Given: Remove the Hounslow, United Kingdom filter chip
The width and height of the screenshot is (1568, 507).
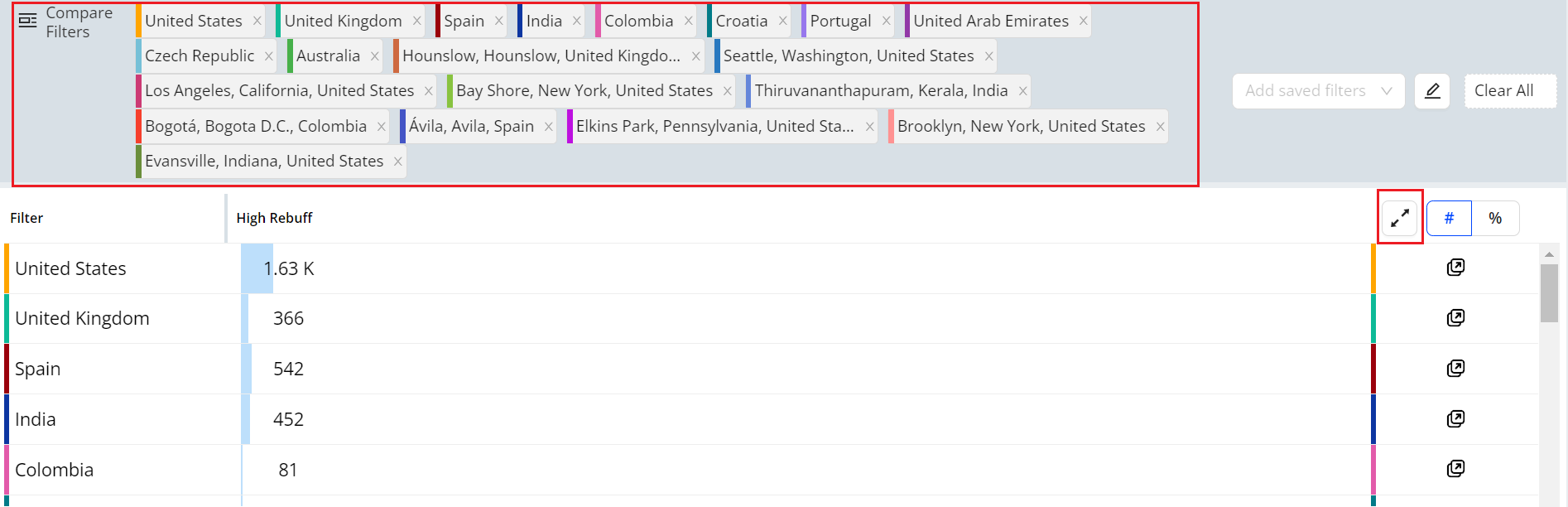Looking at the screenshot, I should 696,56.
